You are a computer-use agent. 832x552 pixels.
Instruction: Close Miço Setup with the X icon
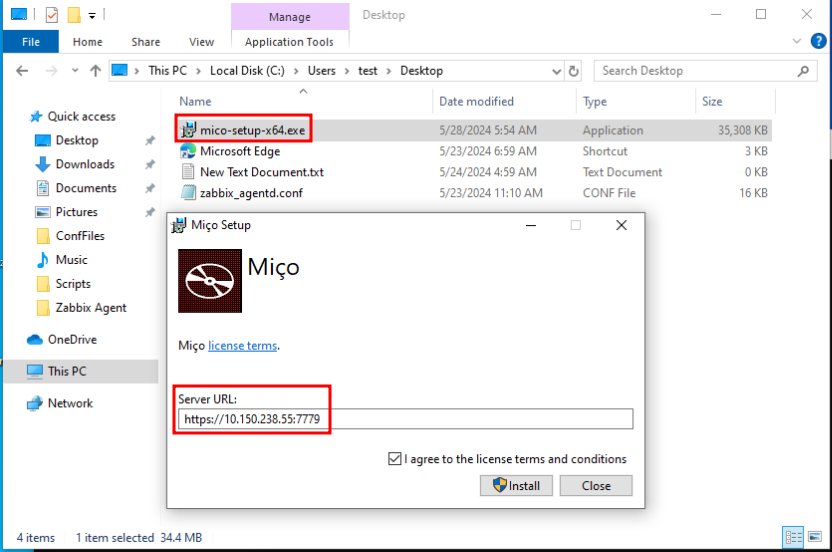click(x=621, y=226)
